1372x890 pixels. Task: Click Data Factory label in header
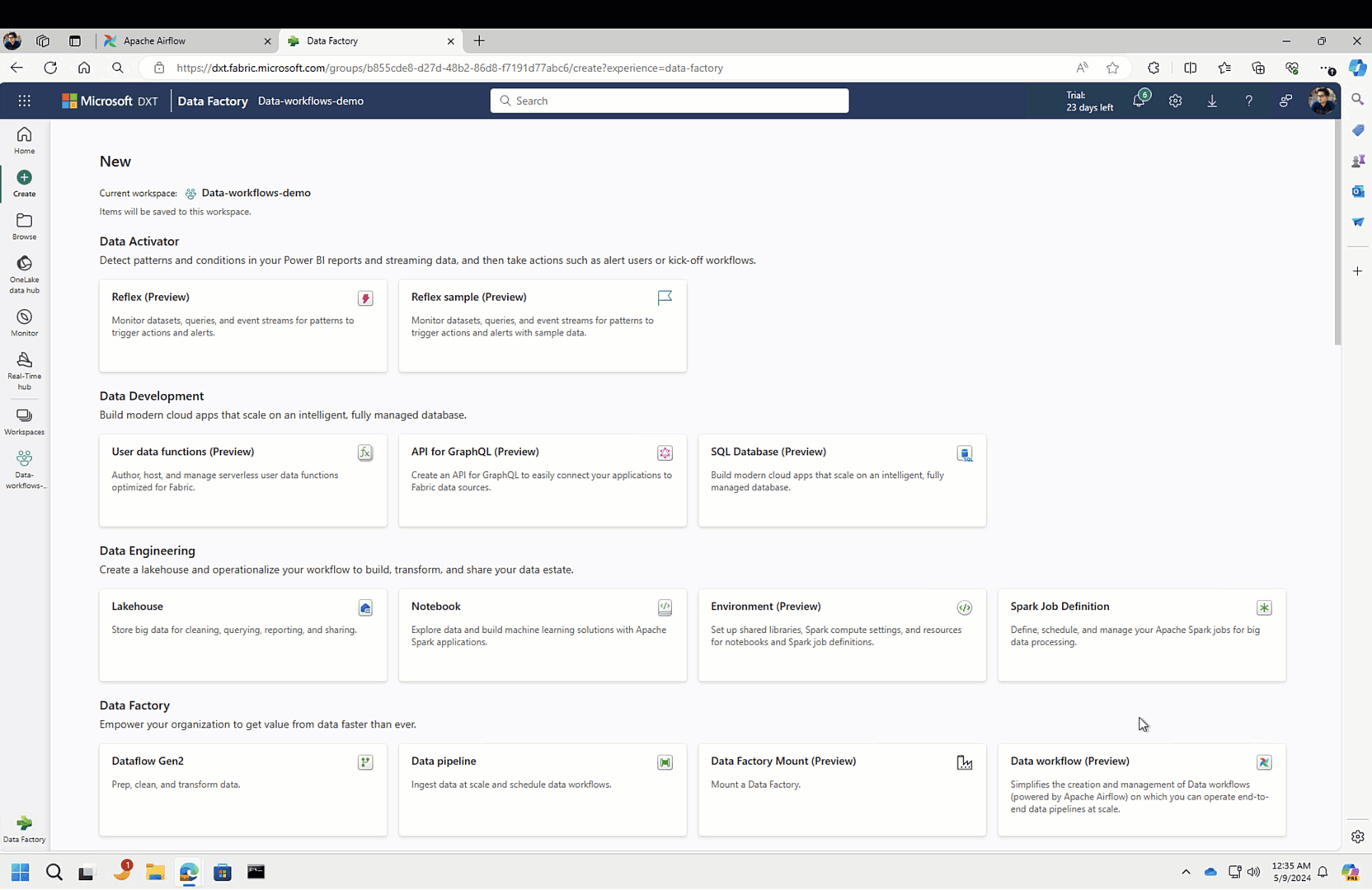click(213, 101)
